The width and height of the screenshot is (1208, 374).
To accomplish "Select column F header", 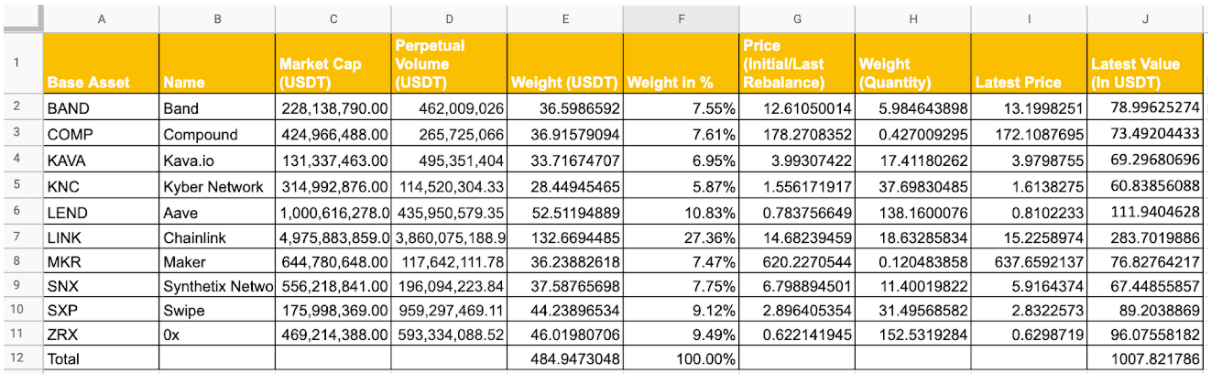I will pyautogui.click(x=681, y=18).
